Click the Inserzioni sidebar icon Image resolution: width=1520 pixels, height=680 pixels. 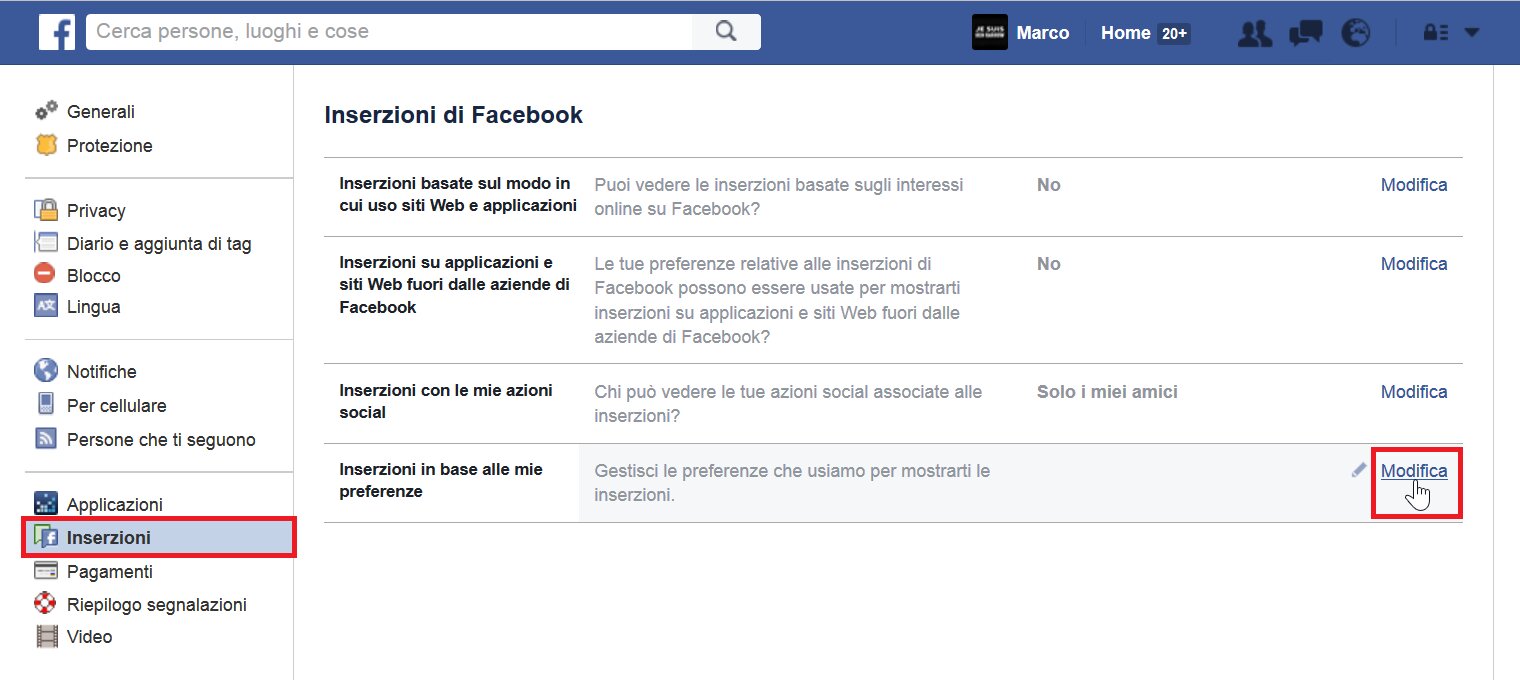[46, 537]
